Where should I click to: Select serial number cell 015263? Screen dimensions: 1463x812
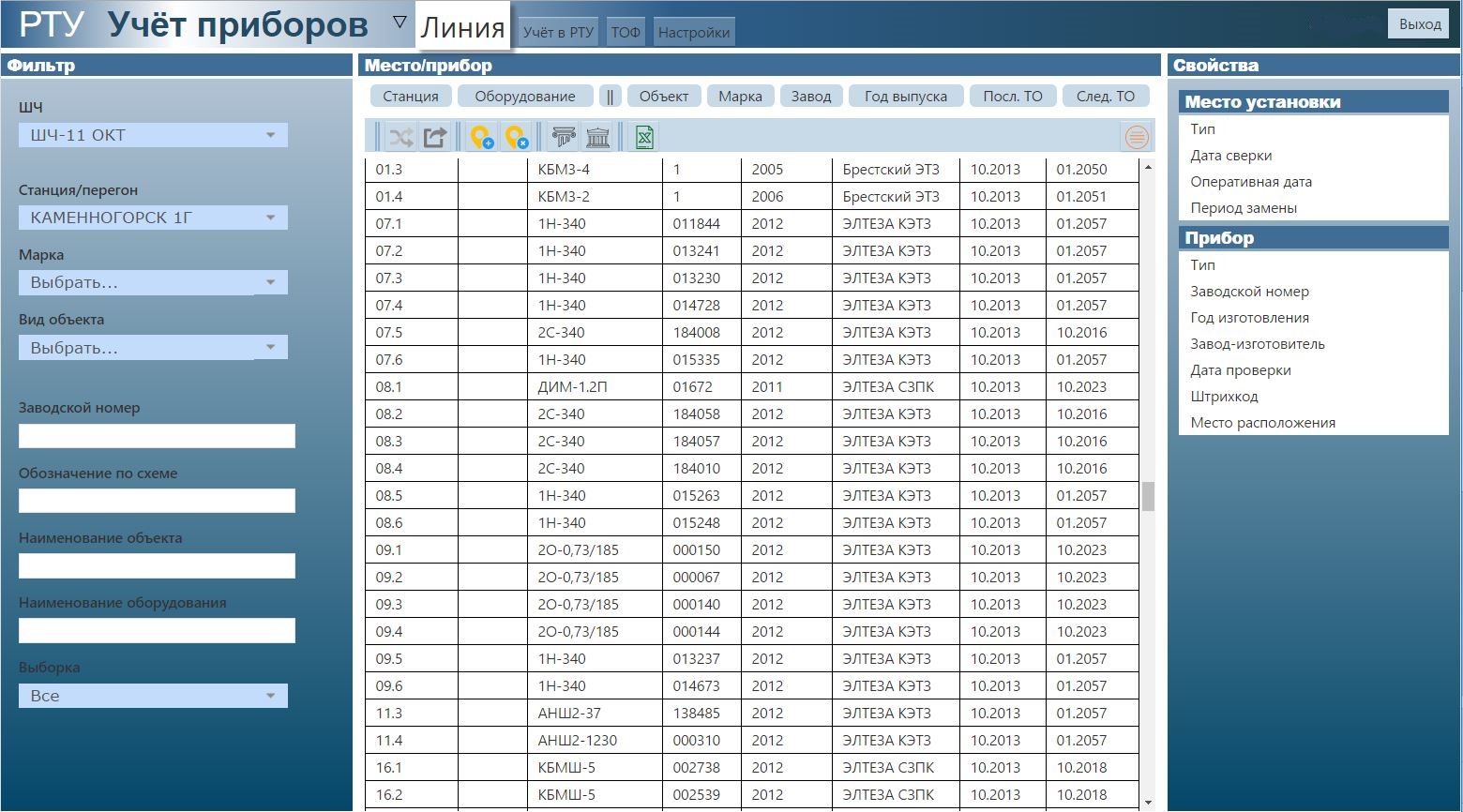pos(701,496)
